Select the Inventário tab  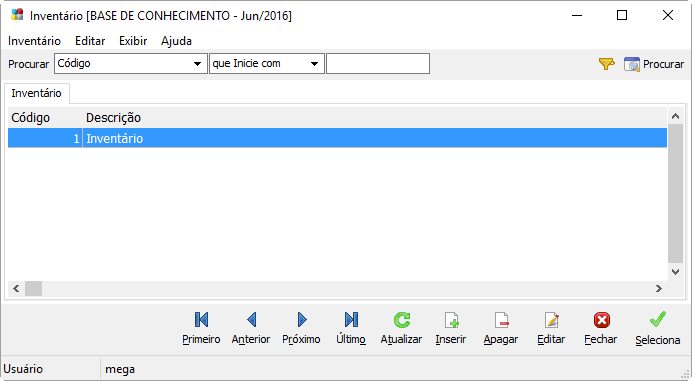coord(37,93)
